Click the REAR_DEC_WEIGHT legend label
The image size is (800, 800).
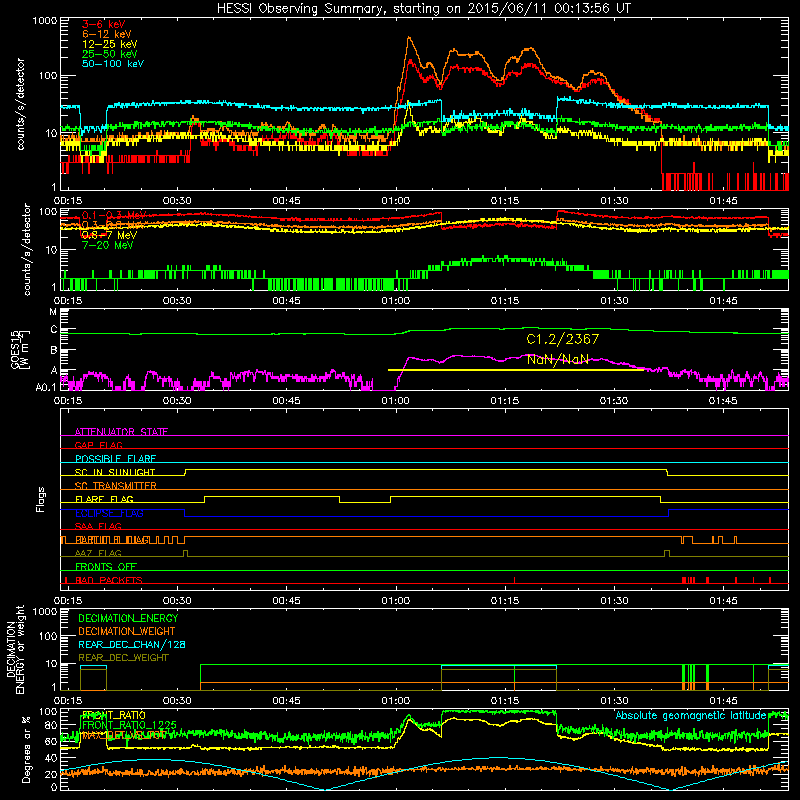click(x=123, y=658)
